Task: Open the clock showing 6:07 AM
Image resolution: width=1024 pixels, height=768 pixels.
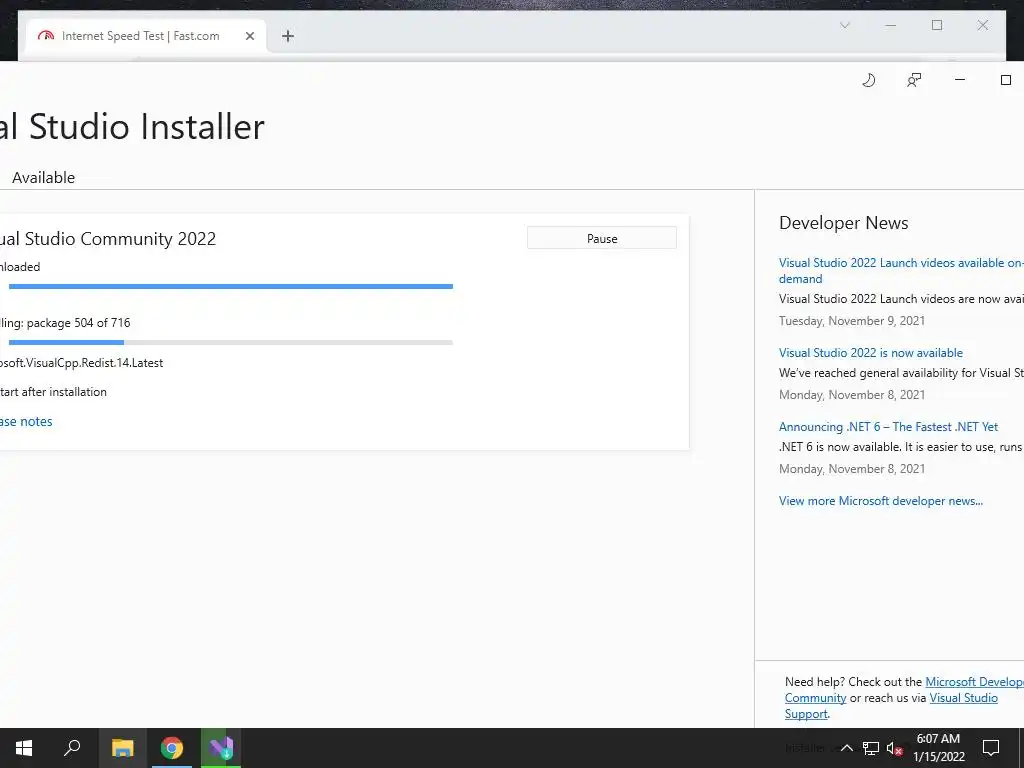Action: click(938, 748)
